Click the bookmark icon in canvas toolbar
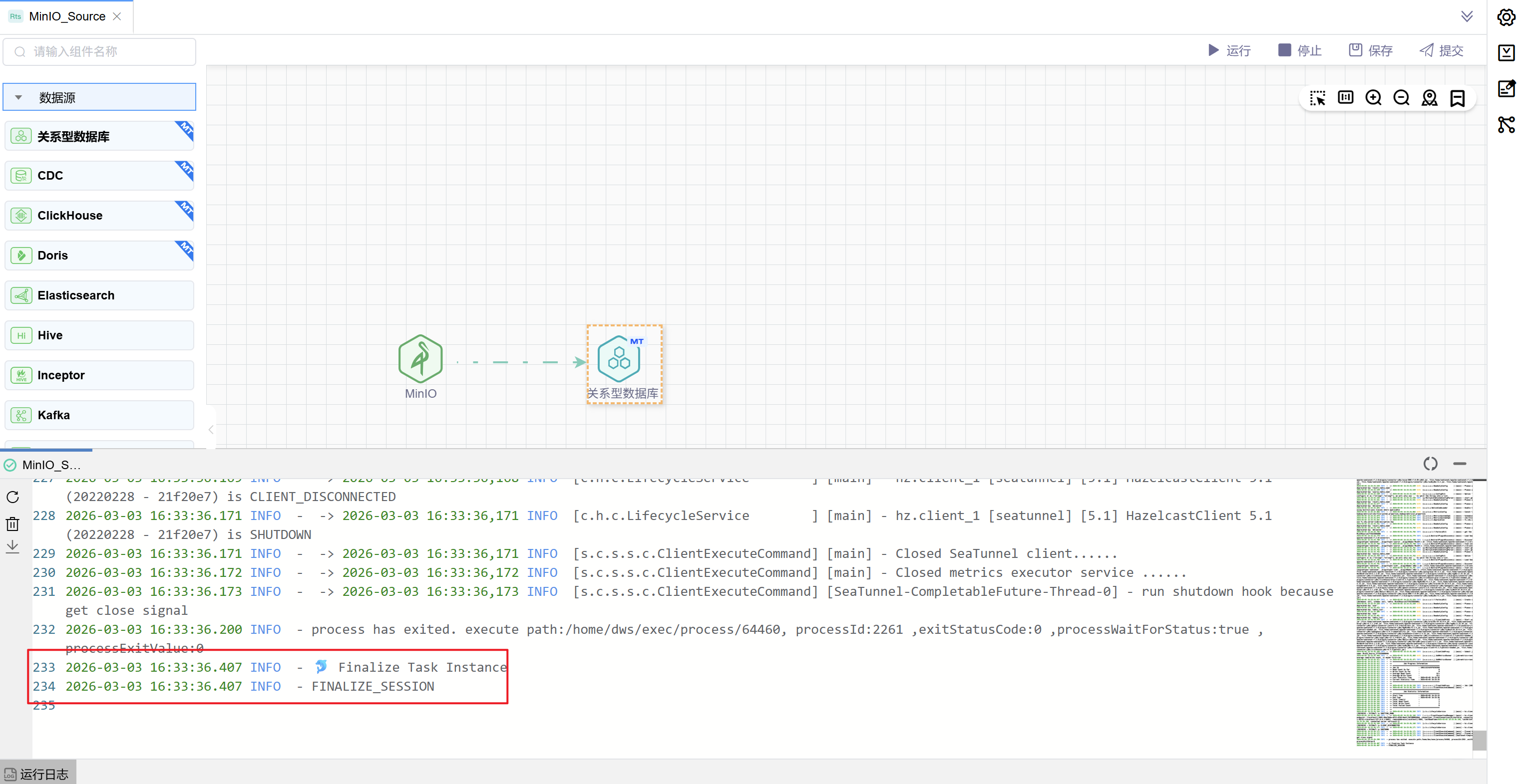Viewport: 1519px width, 784px height. pyautogui.click(x=1457, y=98)
